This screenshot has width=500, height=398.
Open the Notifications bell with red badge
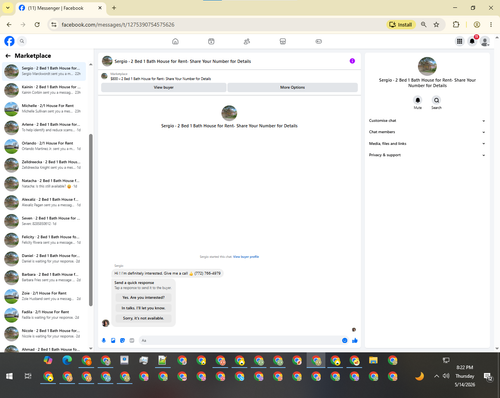(x=472, y=41)
